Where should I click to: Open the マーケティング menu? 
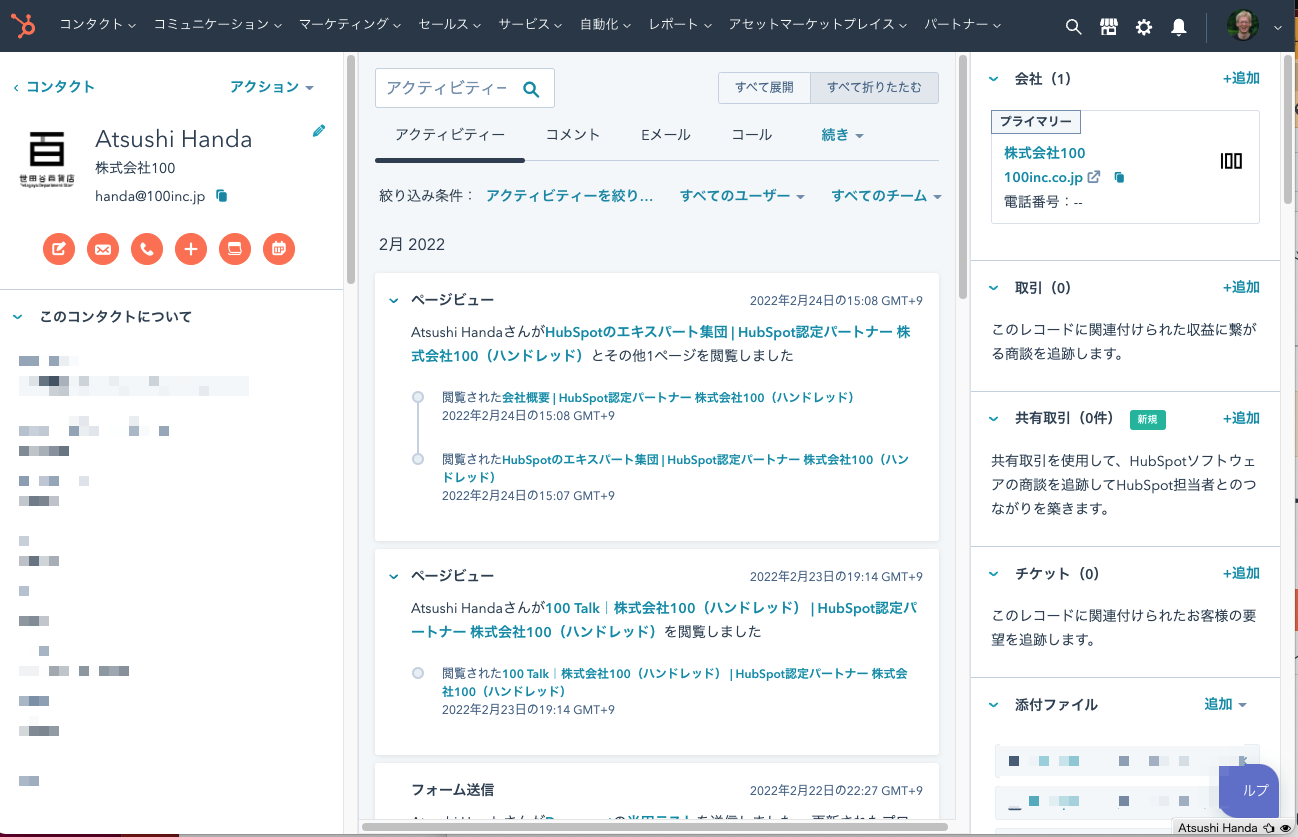[350, 24]
